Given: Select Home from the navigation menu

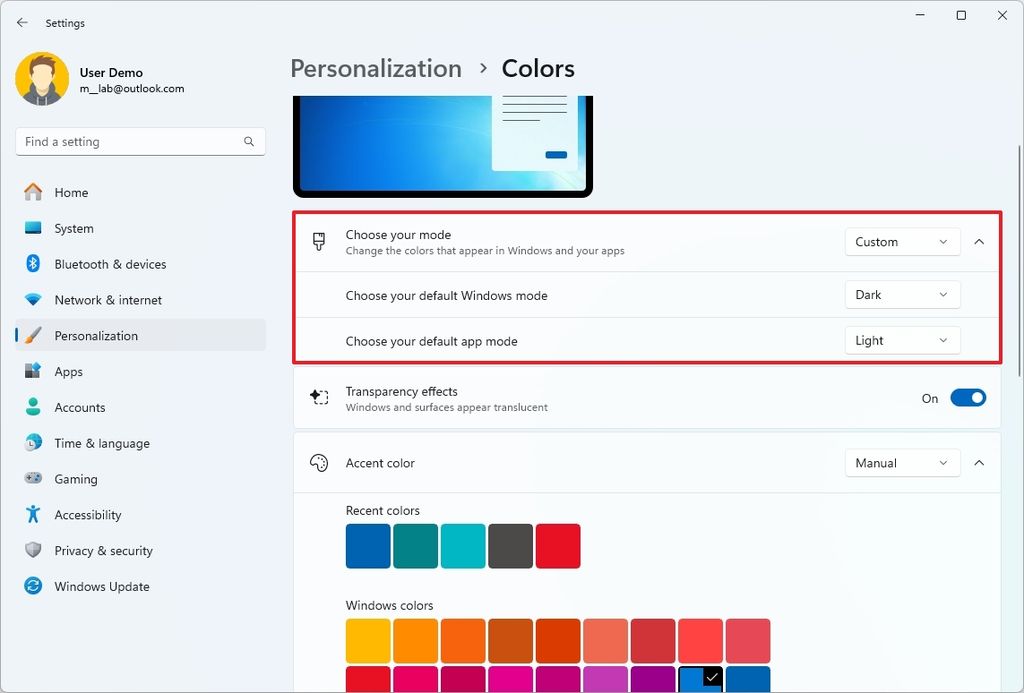Looking at the screenshot, I should pyautogui.click(x=71, y=192).
